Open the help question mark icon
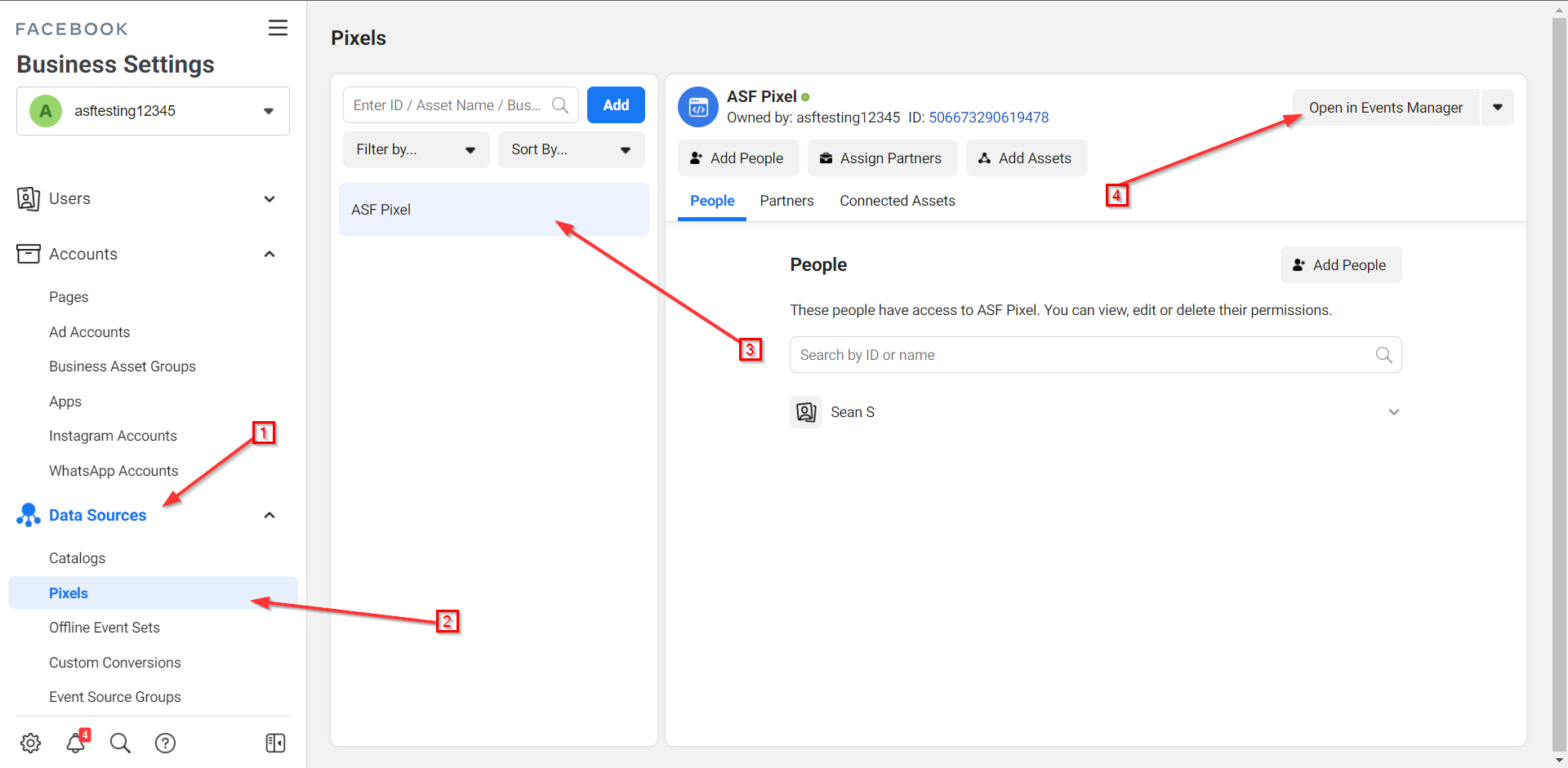 tap(165, 743)
